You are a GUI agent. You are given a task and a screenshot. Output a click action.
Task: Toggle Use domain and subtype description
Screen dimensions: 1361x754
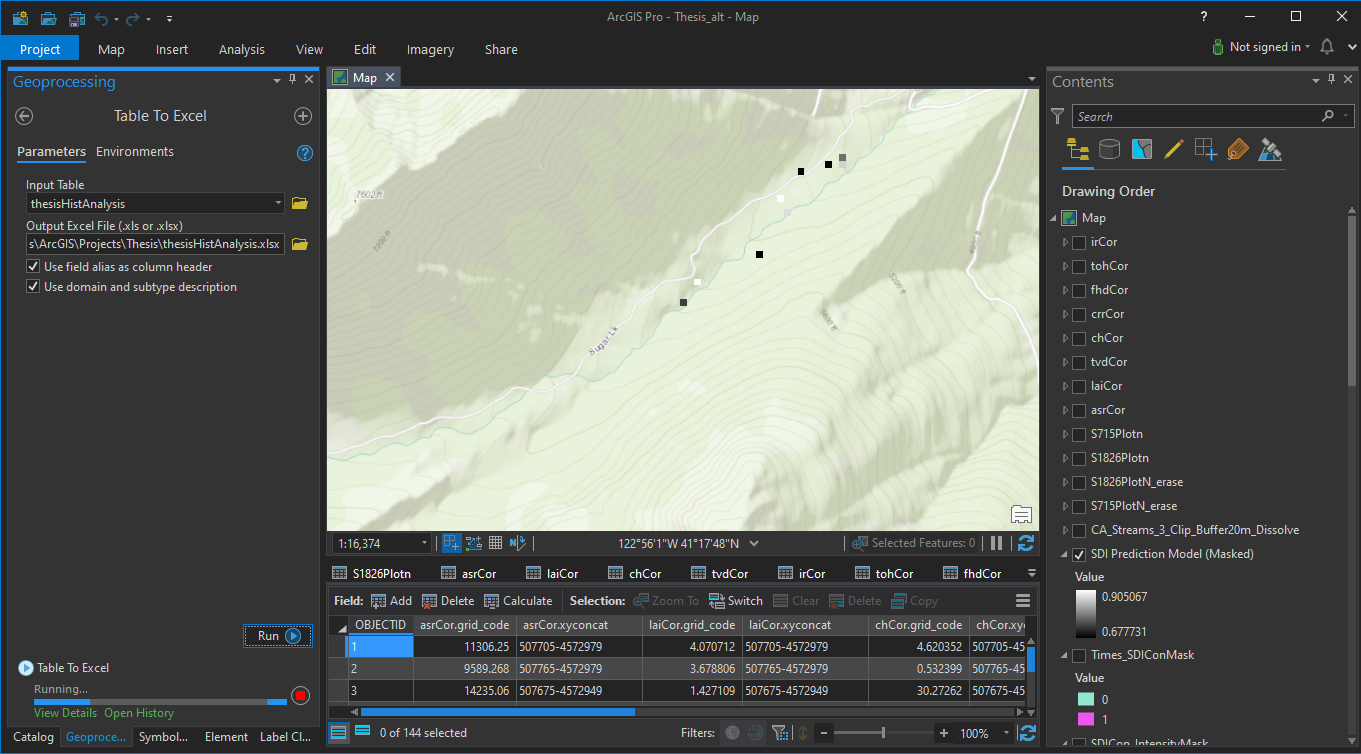[x=33, y=287]
